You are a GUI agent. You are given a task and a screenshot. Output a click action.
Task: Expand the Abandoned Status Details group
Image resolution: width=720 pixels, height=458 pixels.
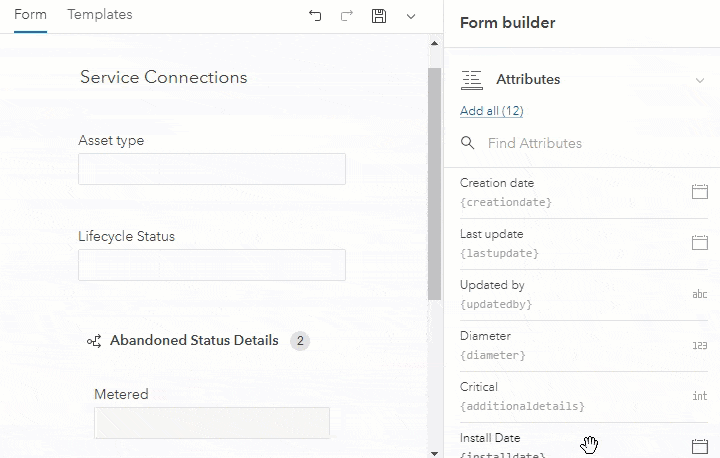coord(194,341)
